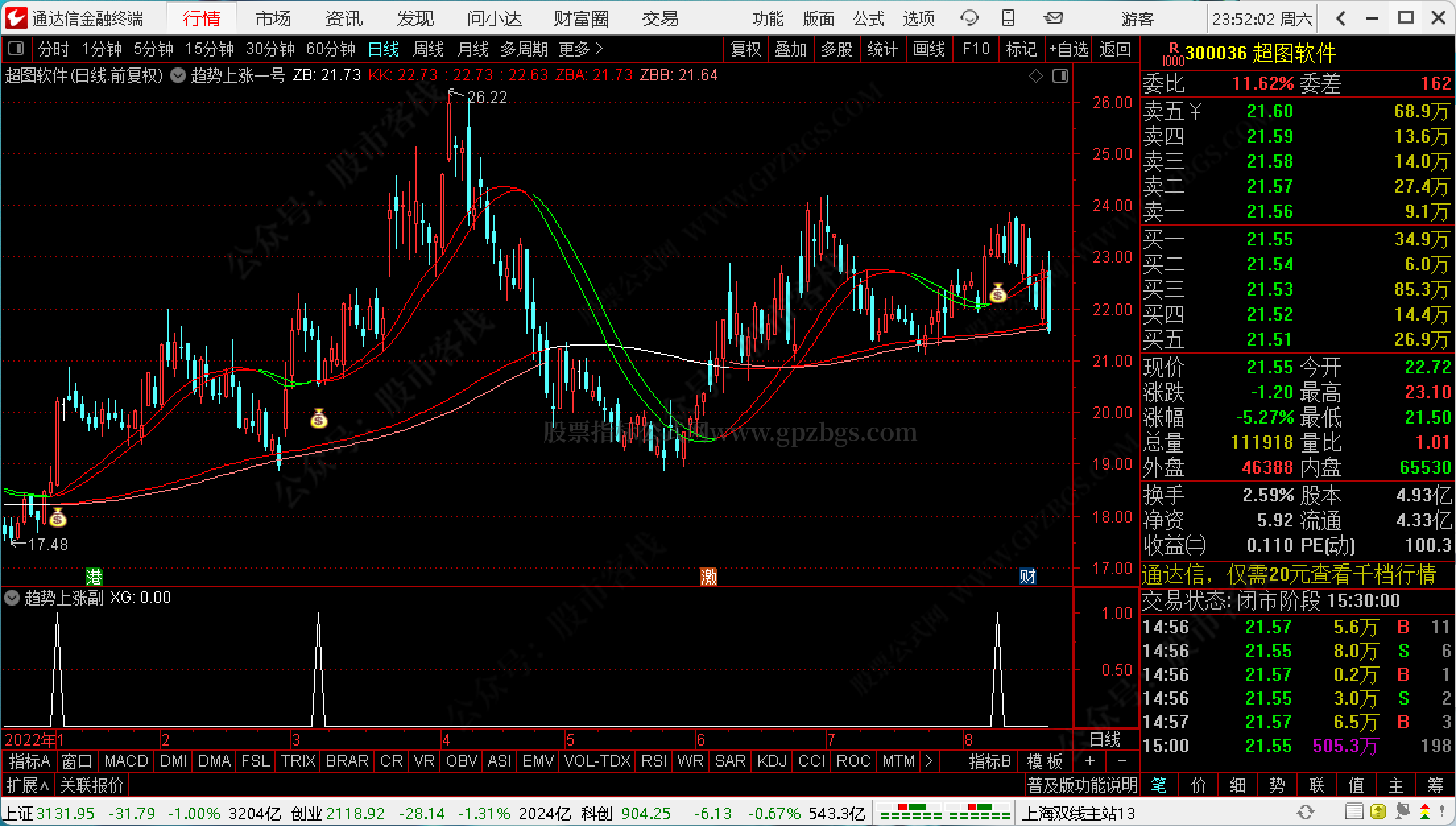Toggle panel layout icon left of 分时
Viewport: 1456px width, 826px height.
tap(15, 49)
